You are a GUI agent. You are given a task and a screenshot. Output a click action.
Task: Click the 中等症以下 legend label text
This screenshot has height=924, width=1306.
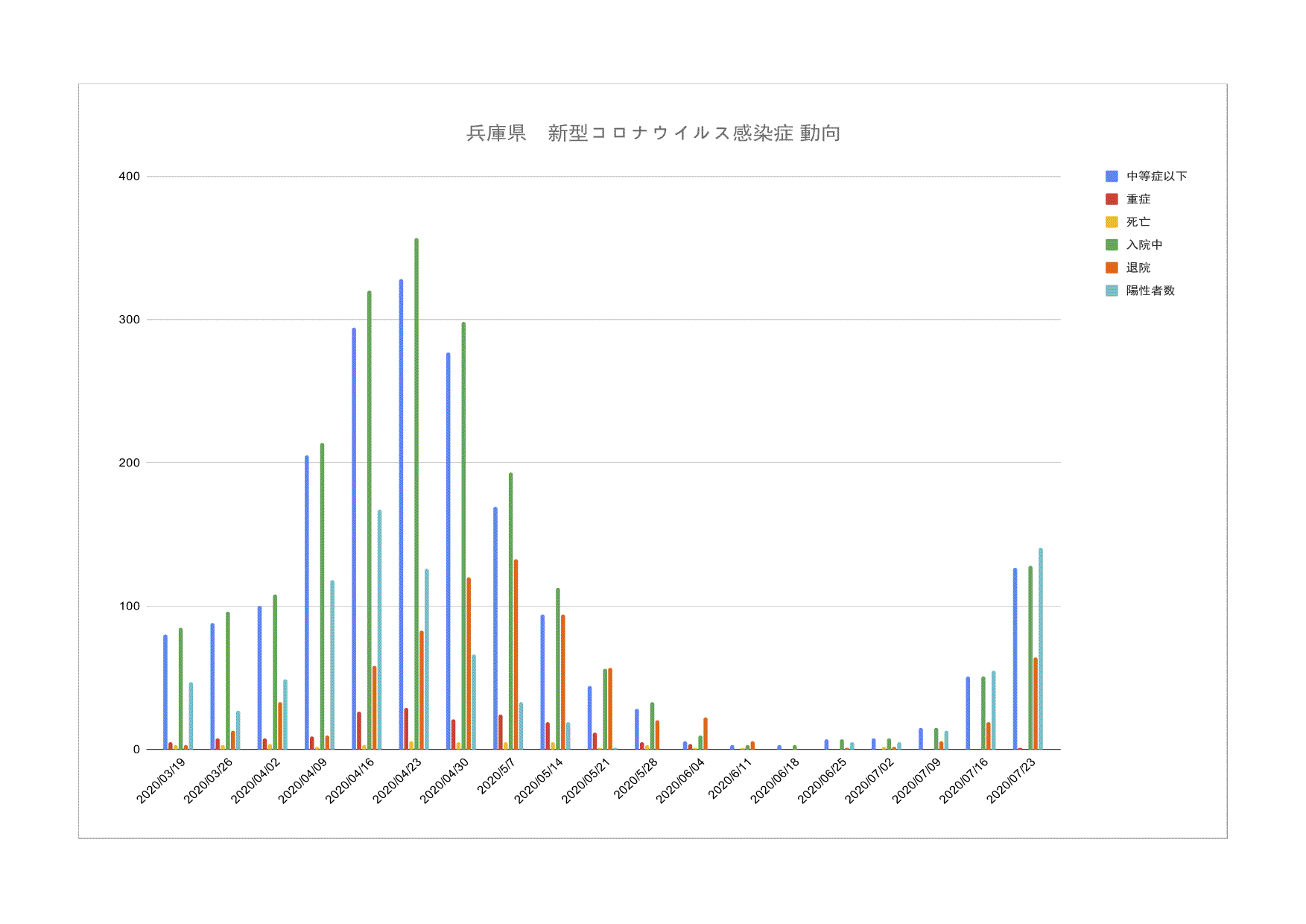tap(1156, 177)
